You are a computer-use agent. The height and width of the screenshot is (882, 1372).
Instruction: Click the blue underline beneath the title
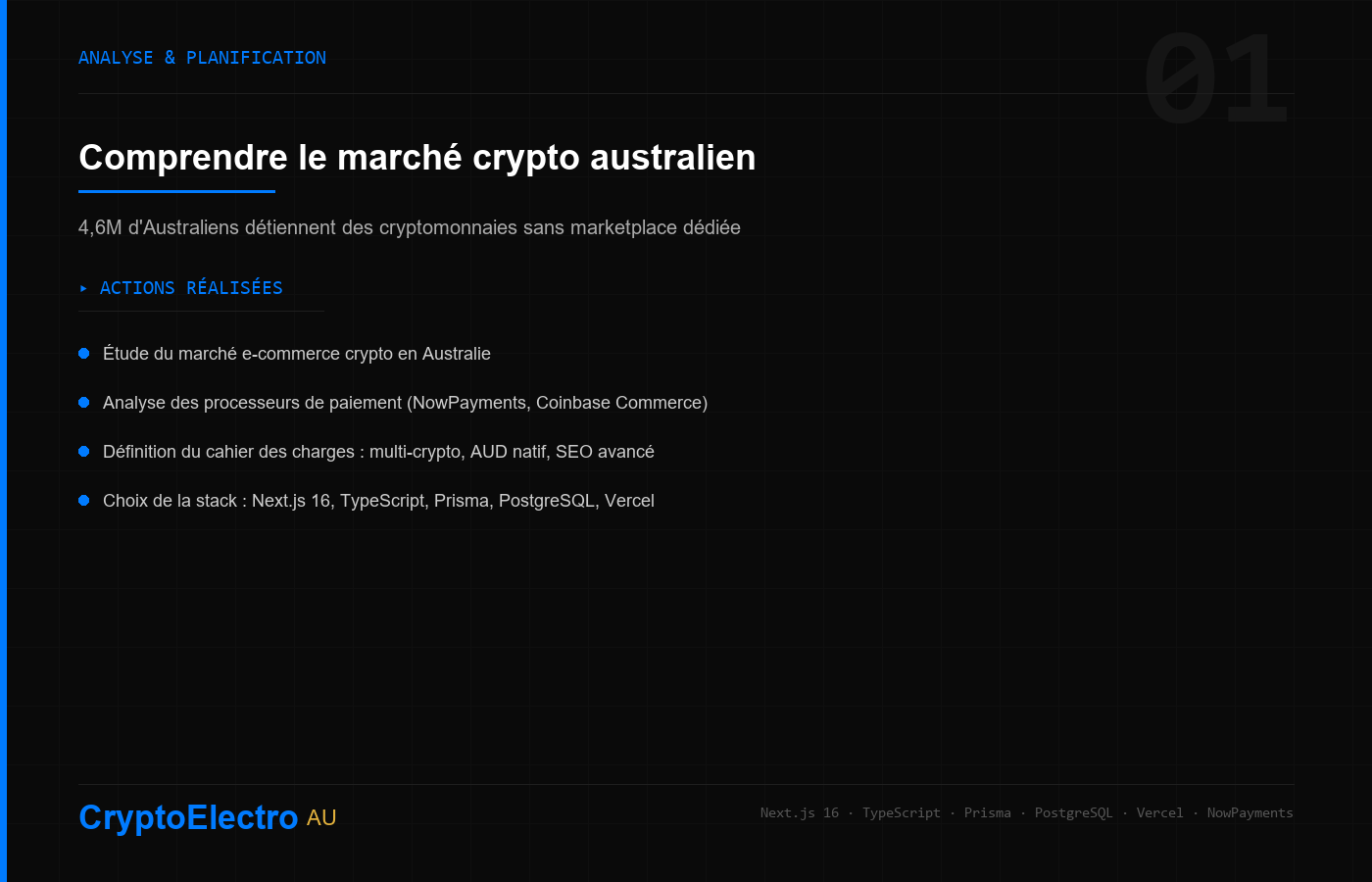[x=176, y=191]
